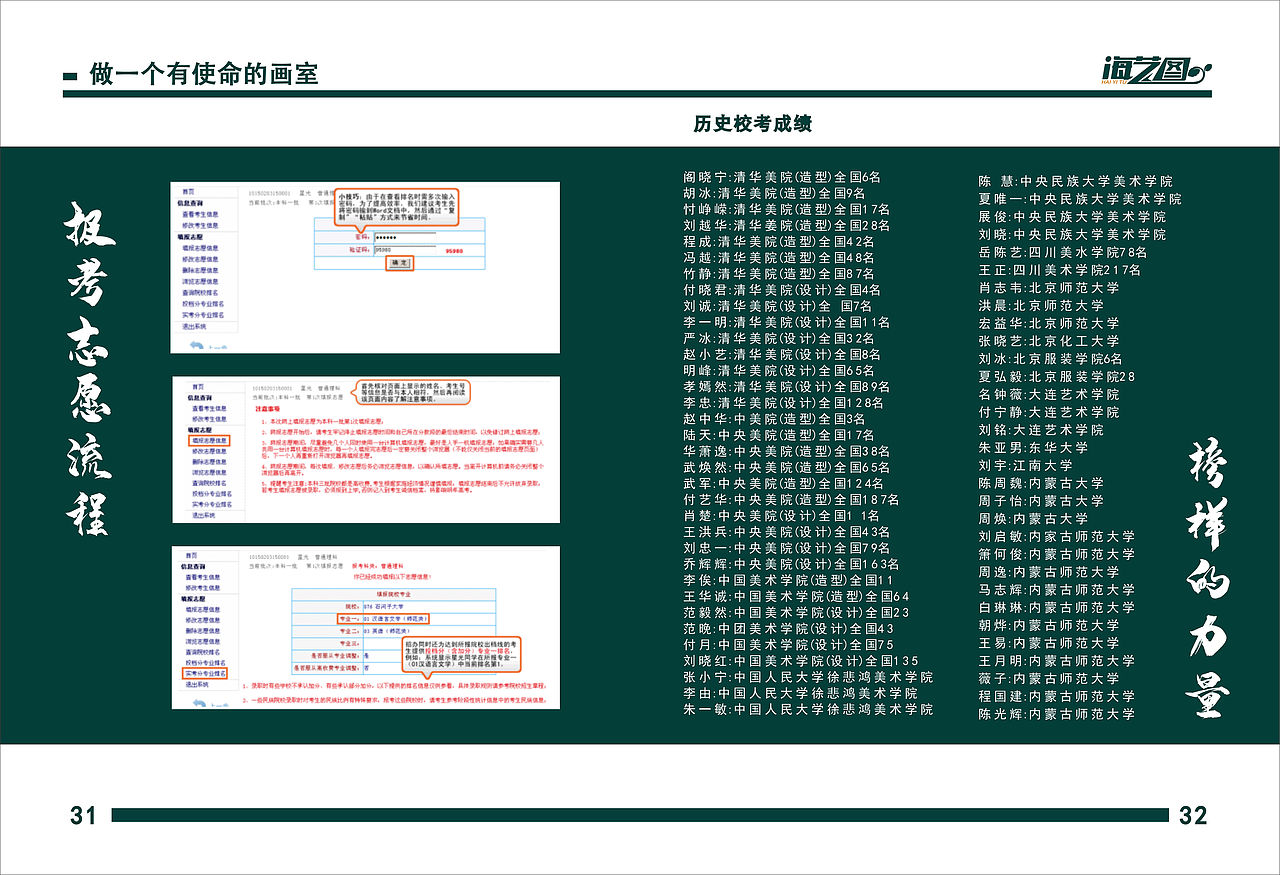Image resolution: width=1280 pixels, height=875 pixels.
Task: Click the row 张小宁:中国人民大学徐悲鸿美术学院
Action: [808, 677]
